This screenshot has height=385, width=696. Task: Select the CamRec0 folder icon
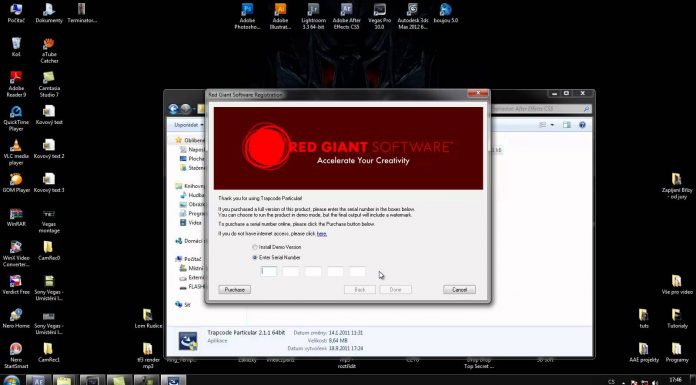[49, 251]
